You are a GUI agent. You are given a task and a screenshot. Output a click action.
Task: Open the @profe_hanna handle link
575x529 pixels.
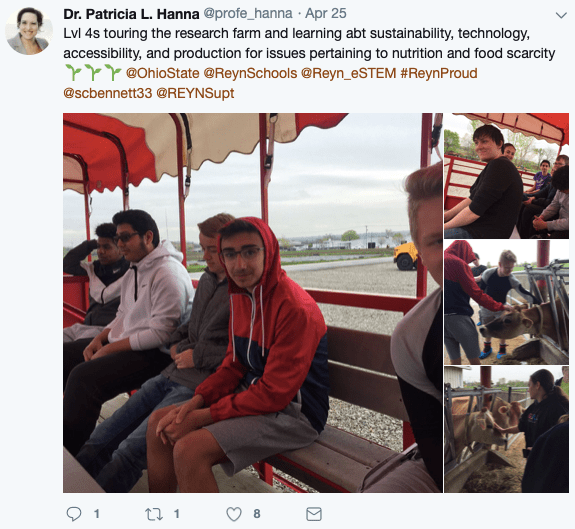(248, 14)
